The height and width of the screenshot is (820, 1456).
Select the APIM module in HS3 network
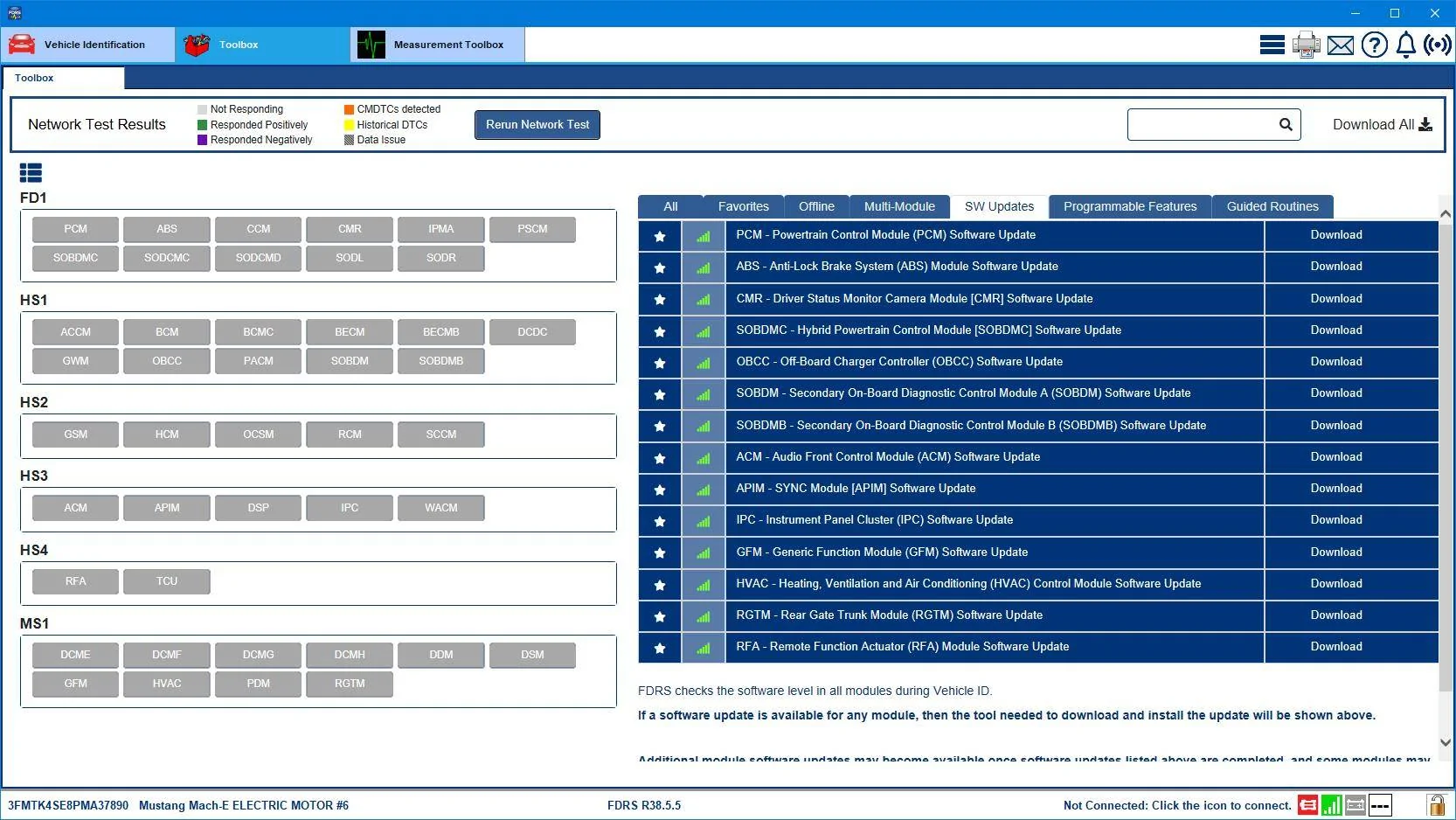click(167, 508)
